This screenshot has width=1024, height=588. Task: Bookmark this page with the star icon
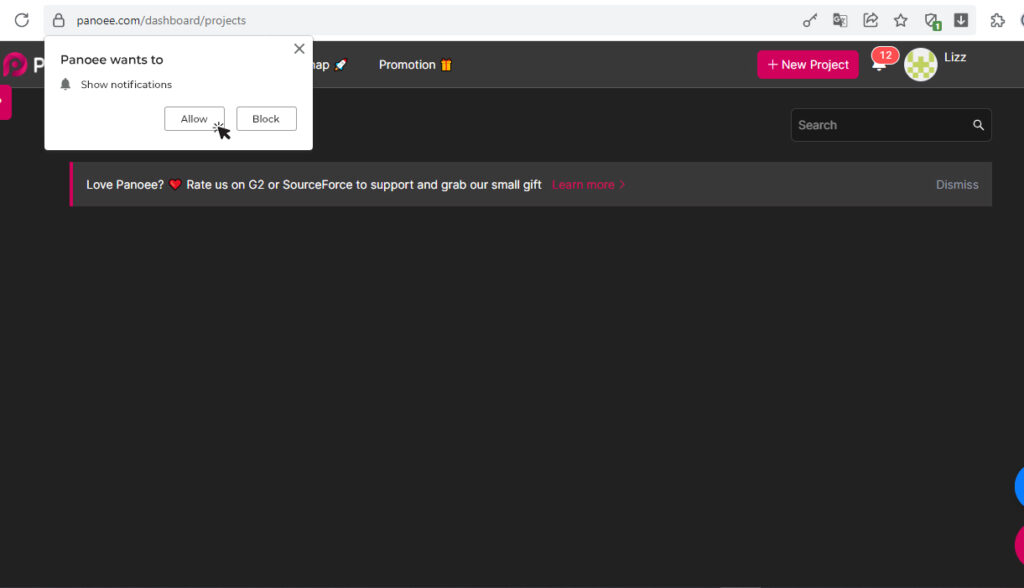[x=901, y=20]
